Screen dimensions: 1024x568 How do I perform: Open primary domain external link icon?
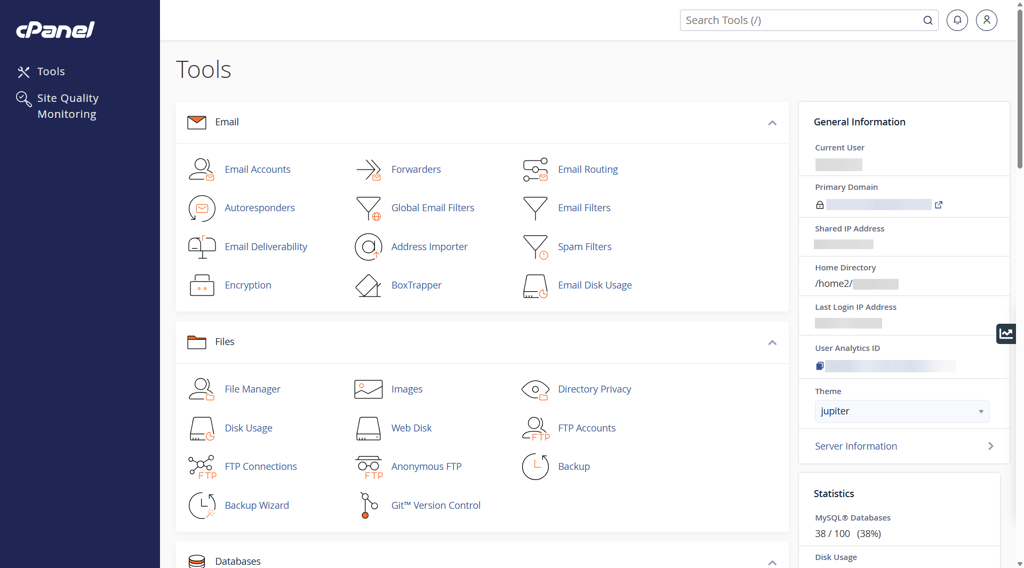938,205
